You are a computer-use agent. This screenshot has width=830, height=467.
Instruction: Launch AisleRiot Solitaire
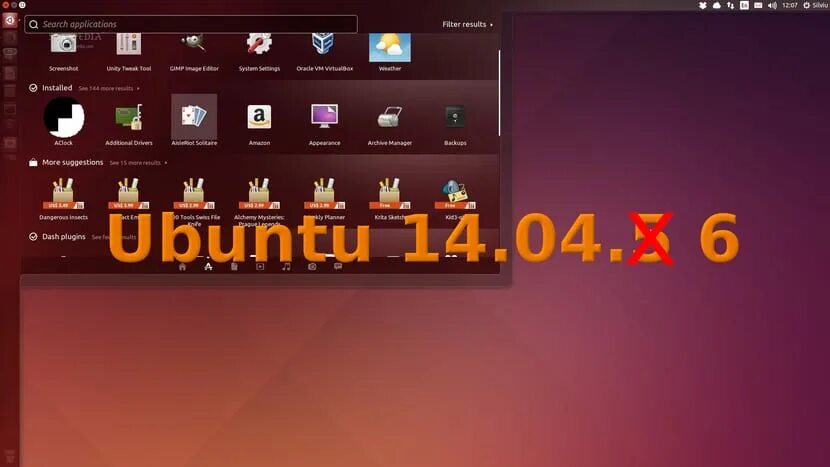coord(194,121)
